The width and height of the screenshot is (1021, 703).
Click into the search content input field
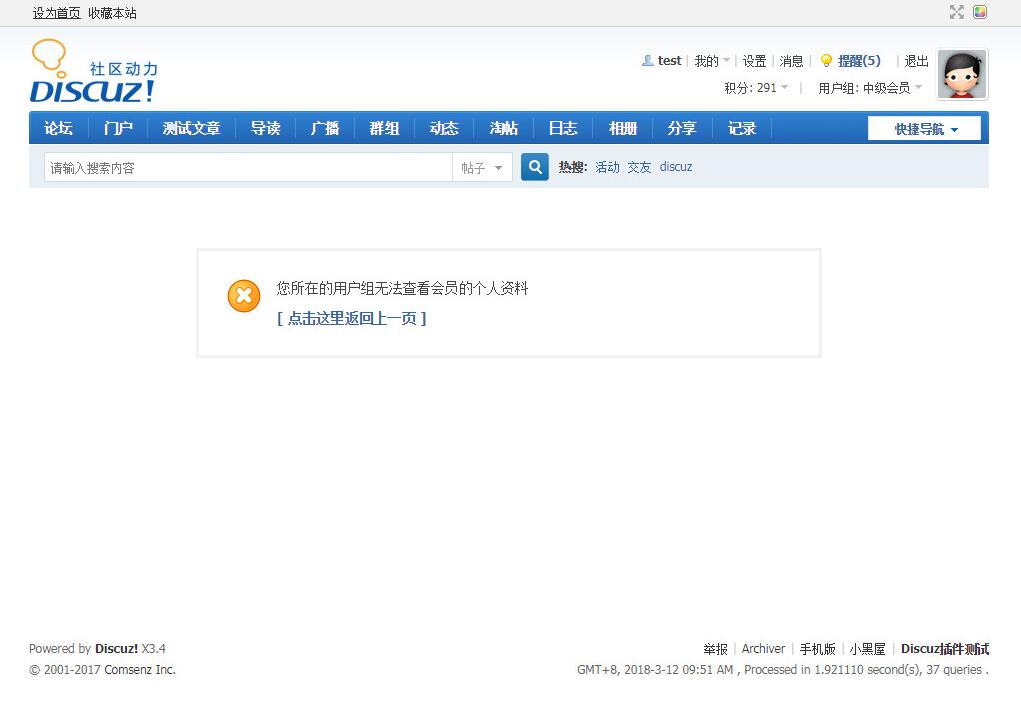click(248, 168)
